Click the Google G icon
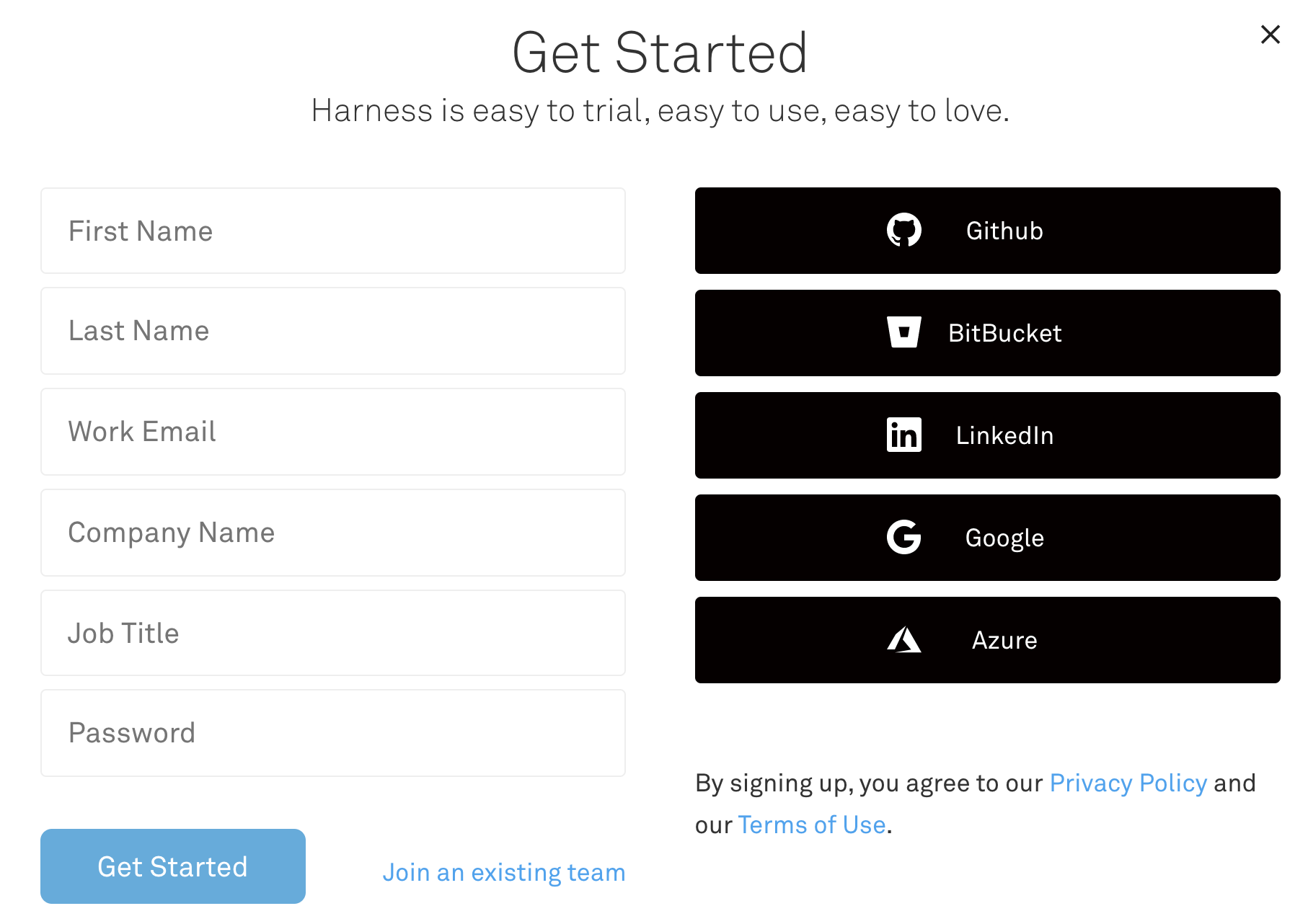This screenshot has height=924, width=1308. click(903, 537)
